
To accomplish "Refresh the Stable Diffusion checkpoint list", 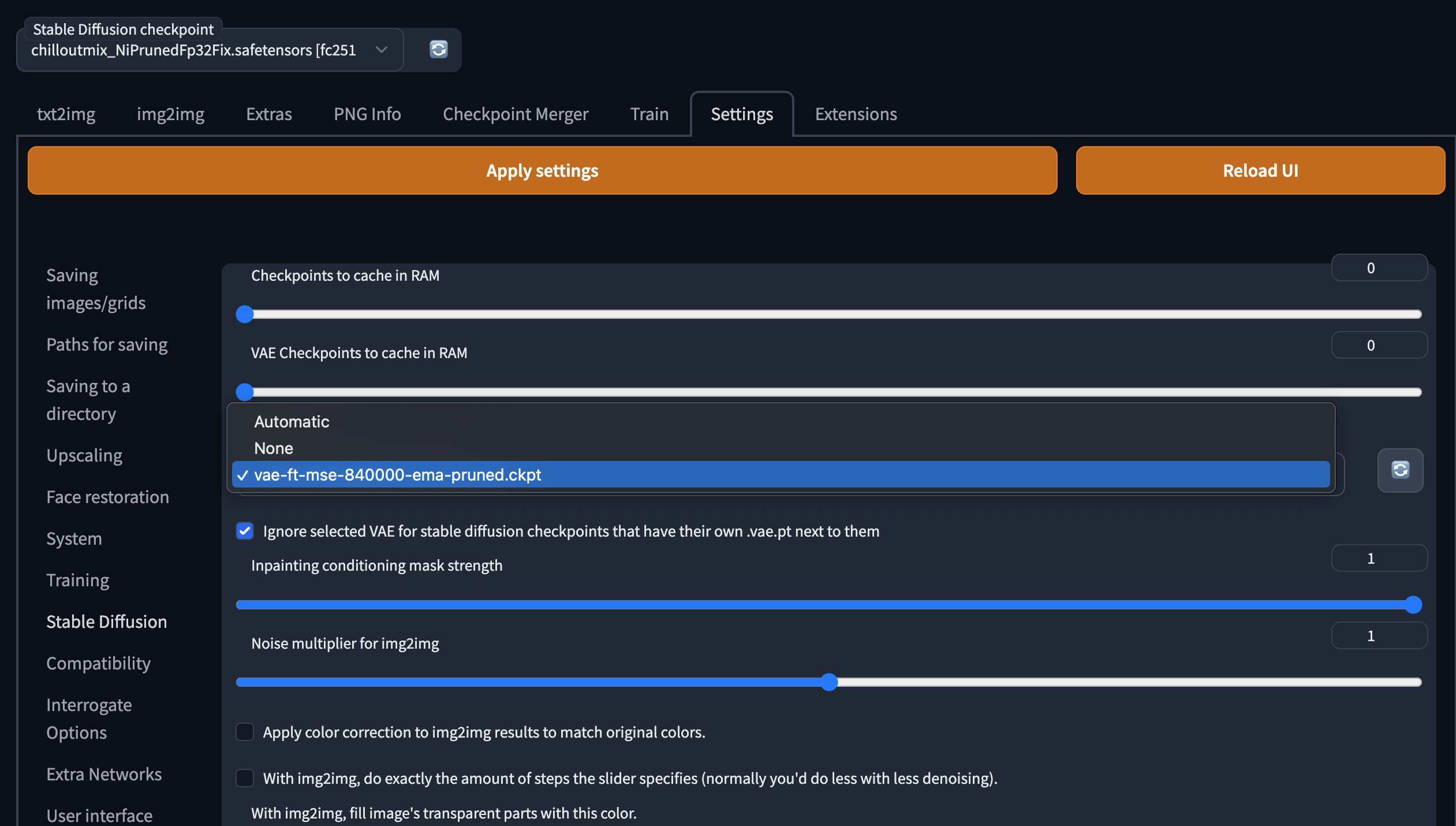I will [x=439, y=50].
